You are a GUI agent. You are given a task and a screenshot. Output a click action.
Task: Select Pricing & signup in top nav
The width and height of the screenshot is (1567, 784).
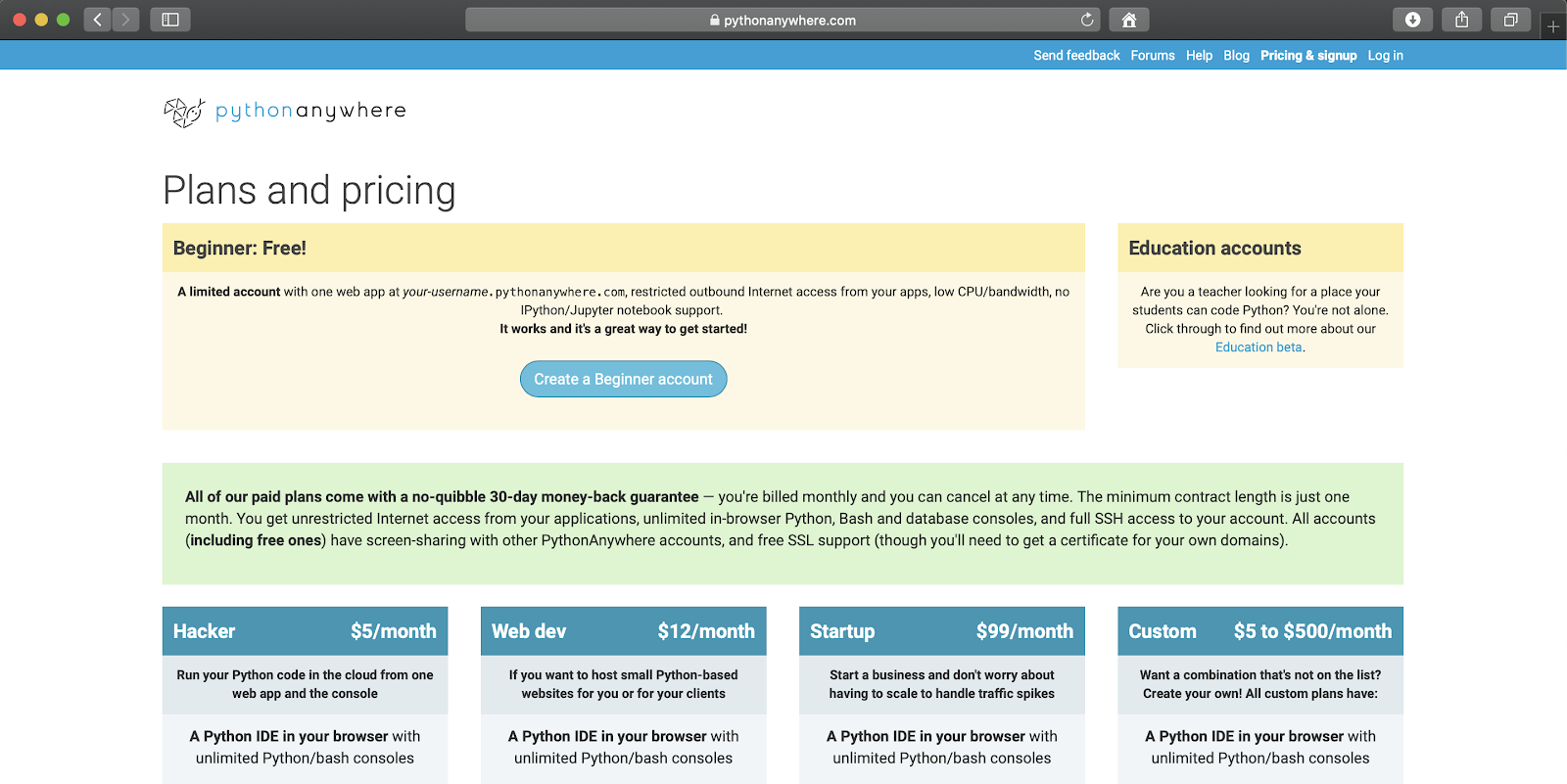click(1308, 56)
